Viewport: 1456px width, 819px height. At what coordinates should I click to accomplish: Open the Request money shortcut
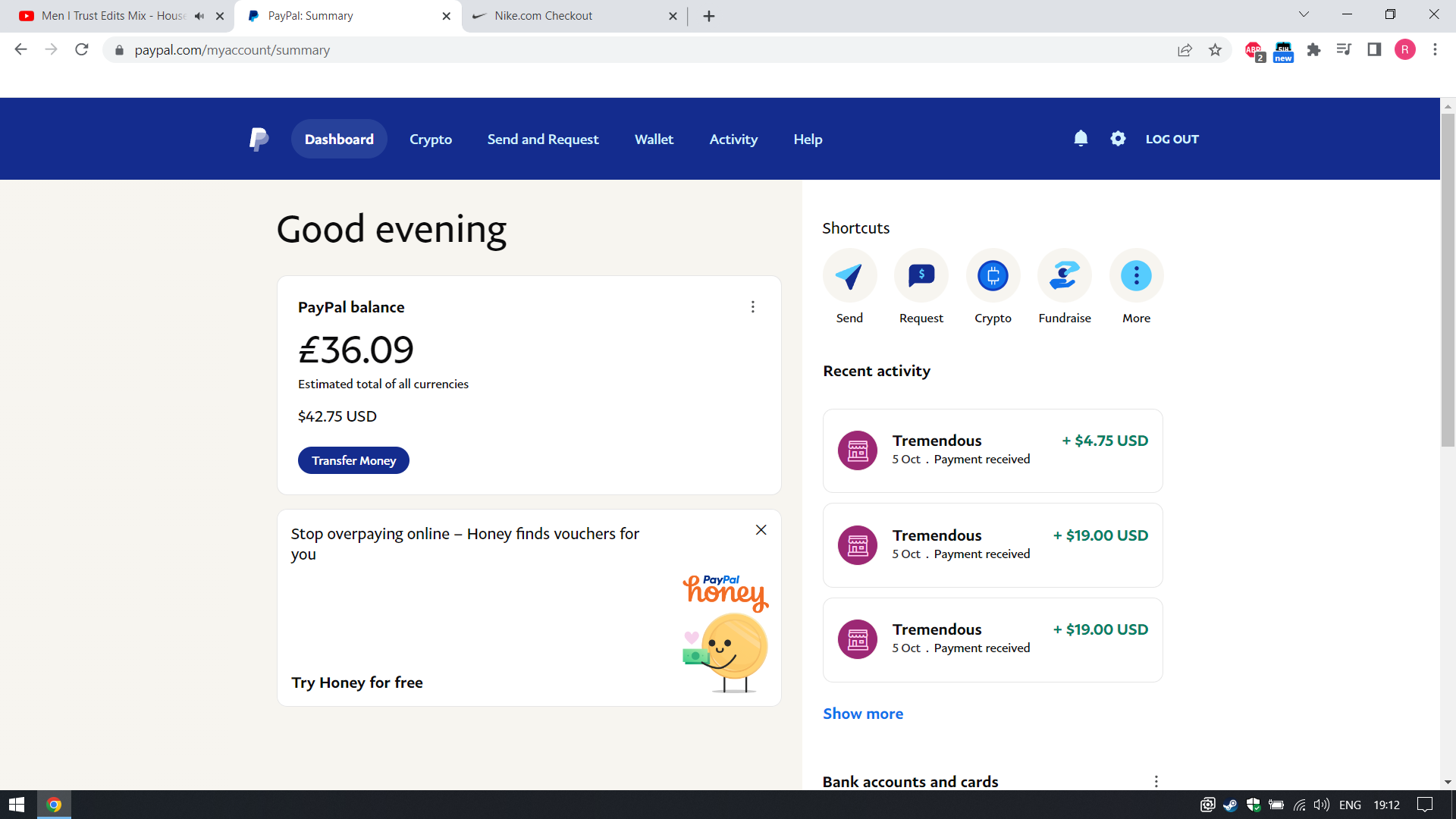pyautogui.click(x=921, y=276)
